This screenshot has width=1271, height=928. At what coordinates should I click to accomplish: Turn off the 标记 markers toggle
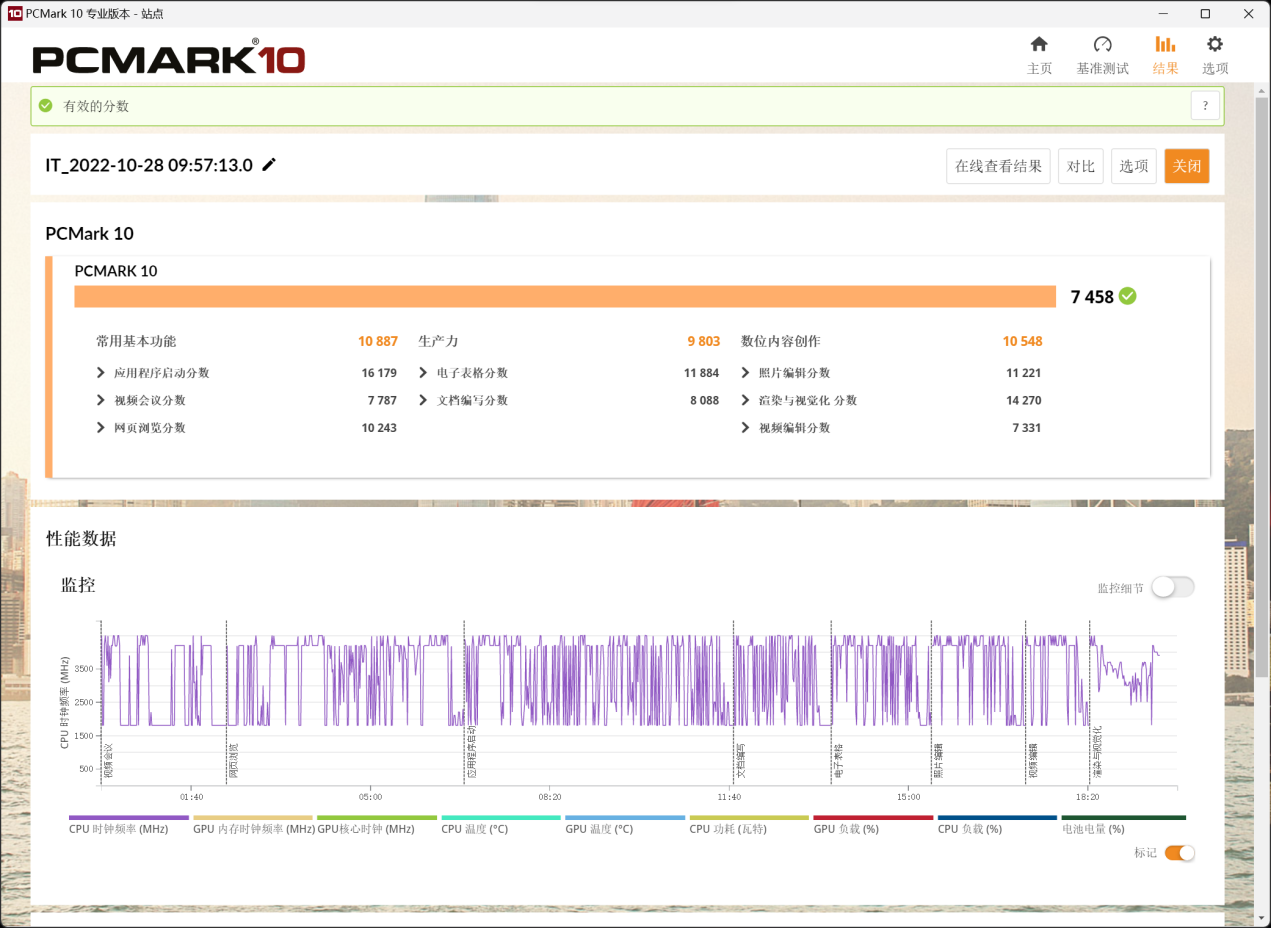[1179, 853]
